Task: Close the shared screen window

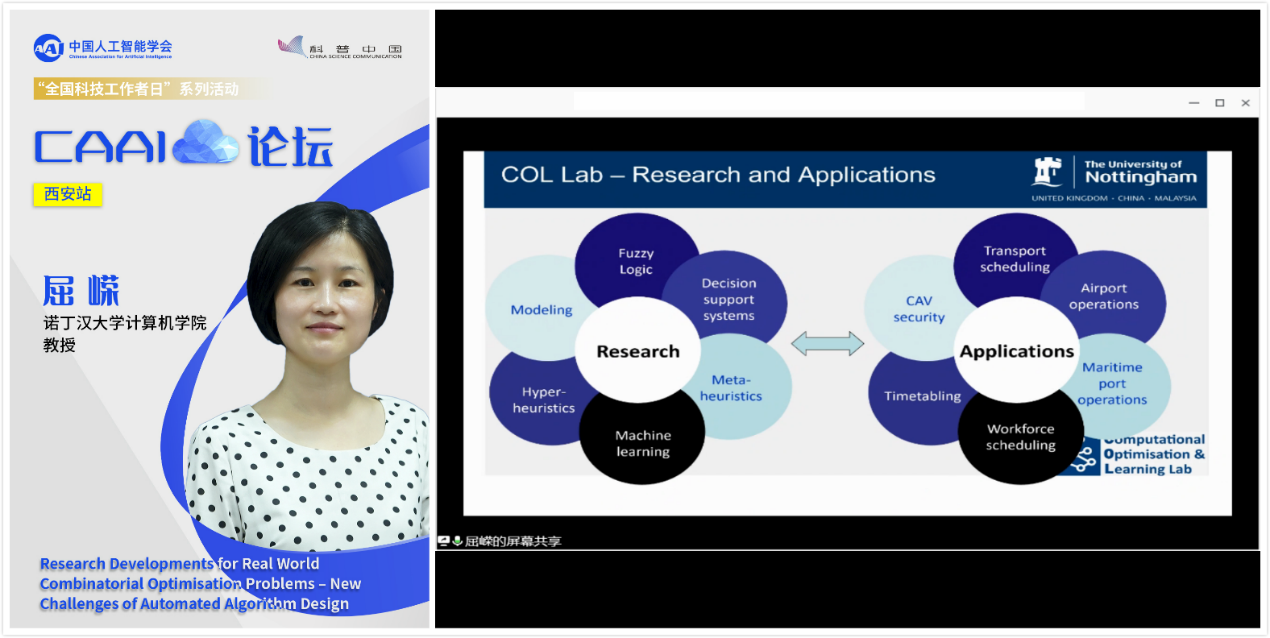Action: [x=1245, y=103]
